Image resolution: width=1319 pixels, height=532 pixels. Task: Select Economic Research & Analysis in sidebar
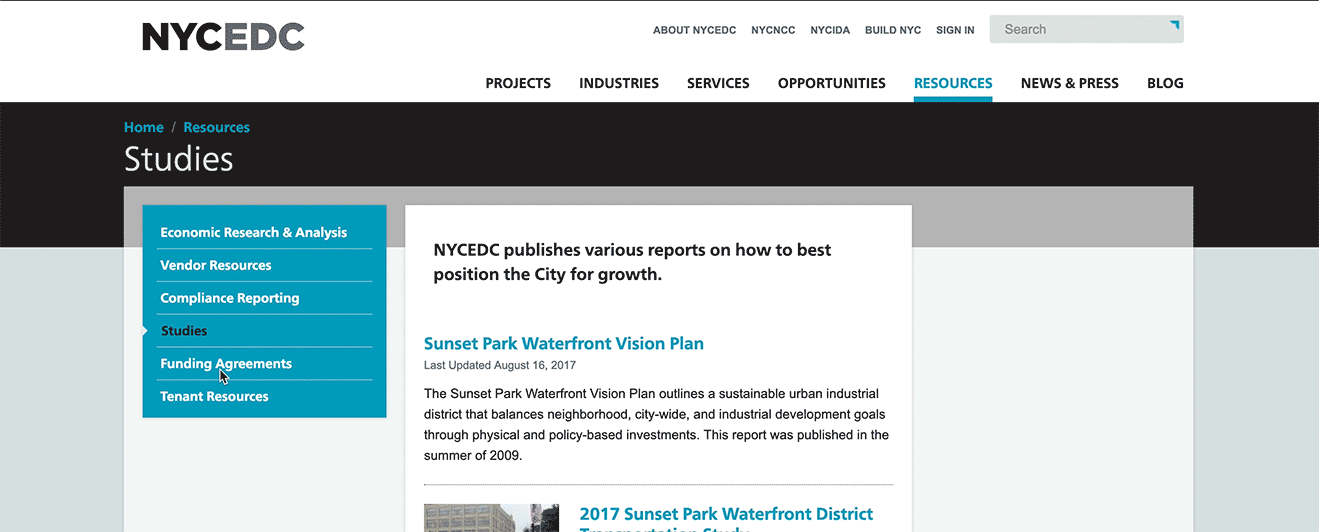tap(254, 232)
